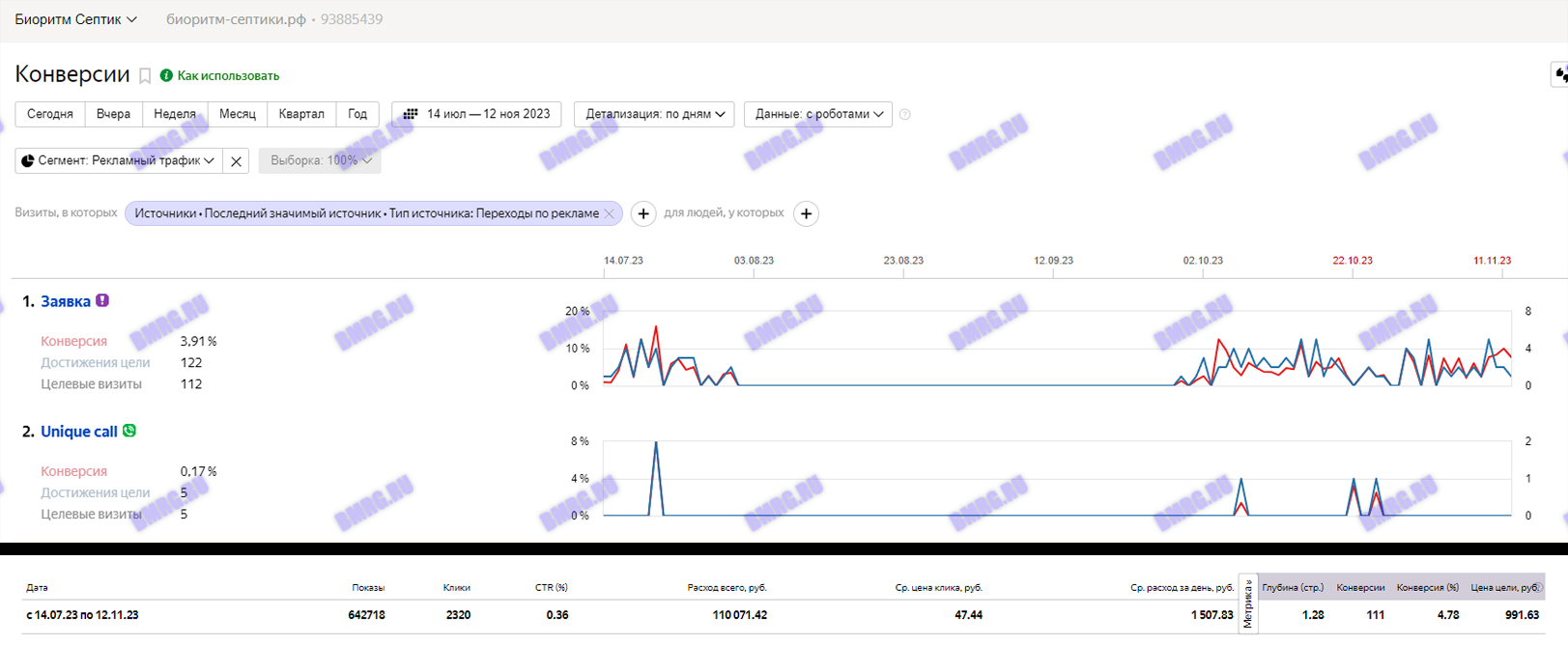Select the Сегодня period tab
The width and height of the screenshot is (1568, 645).
pos(50,114)
